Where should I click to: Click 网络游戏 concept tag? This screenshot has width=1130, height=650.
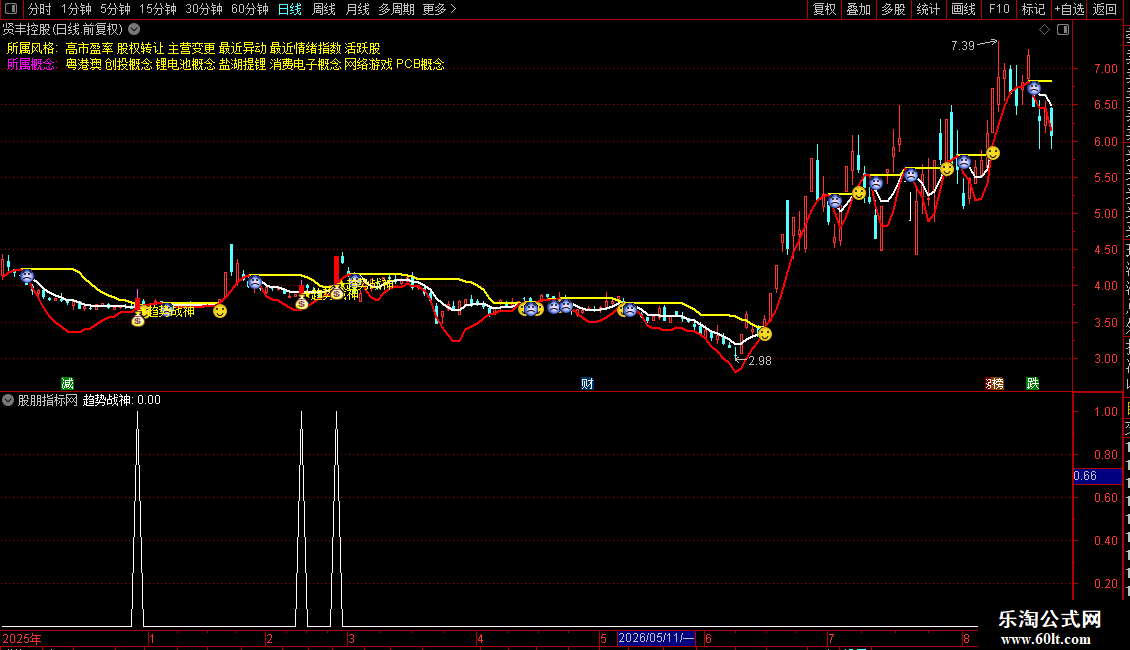pos(368,64)
